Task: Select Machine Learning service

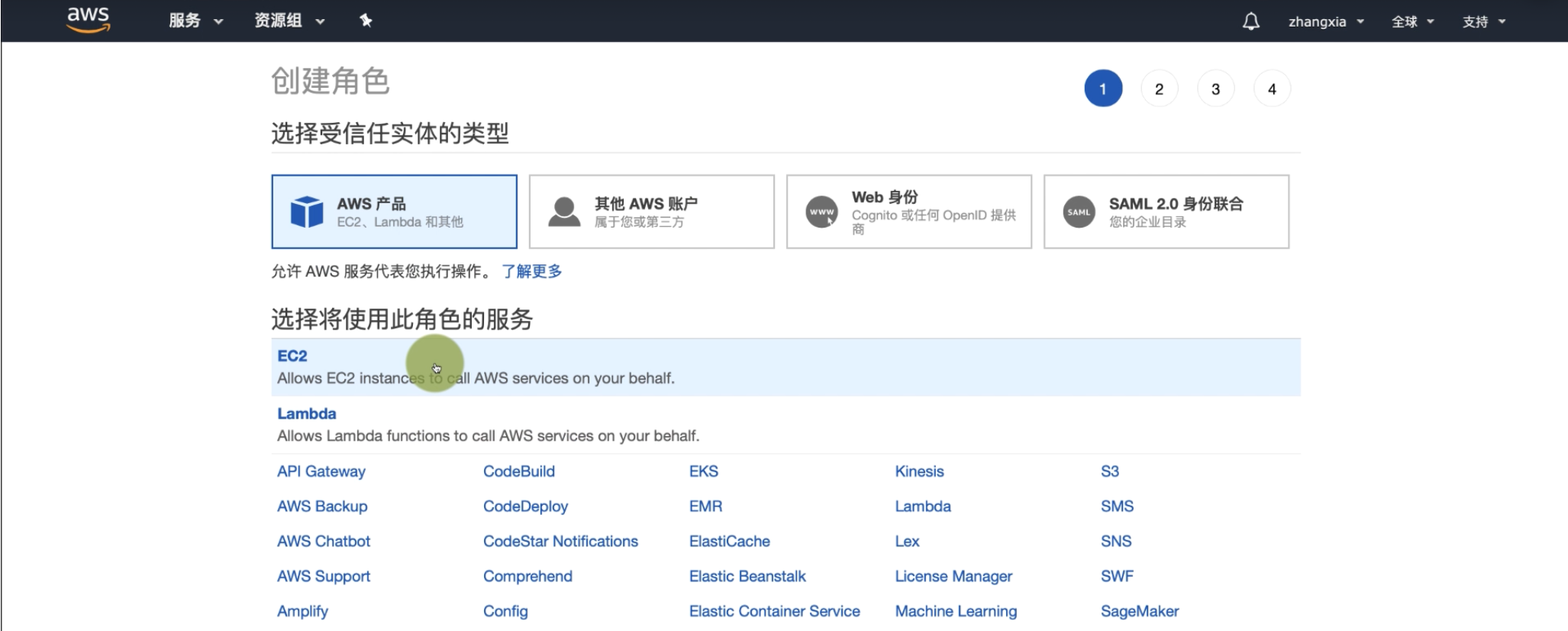Action: [x=956, y=611]
